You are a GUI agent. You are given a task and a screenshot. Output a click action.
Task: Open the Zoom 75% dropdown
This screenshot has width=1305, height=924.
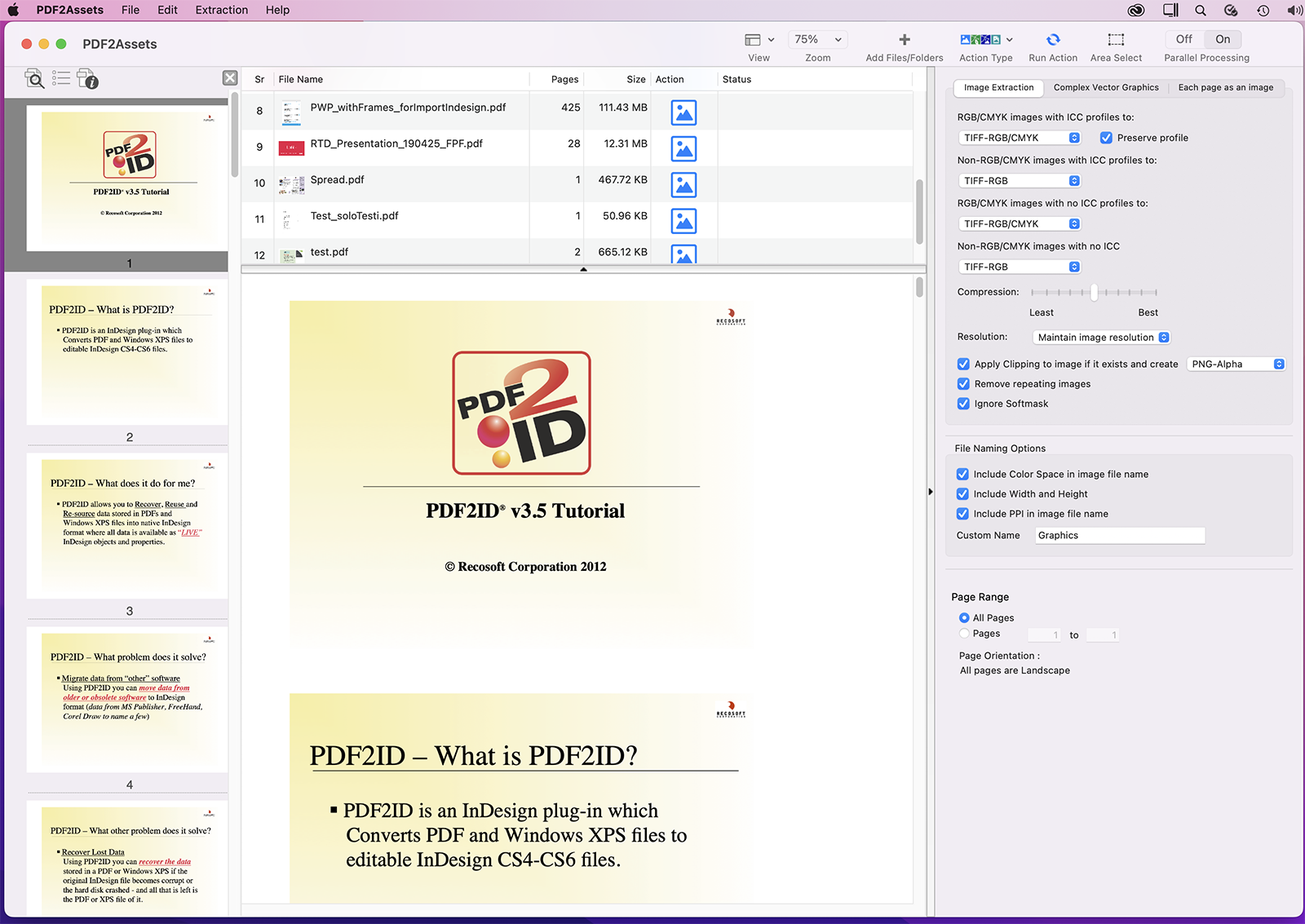pyautogui.click(x=817, y=39)
